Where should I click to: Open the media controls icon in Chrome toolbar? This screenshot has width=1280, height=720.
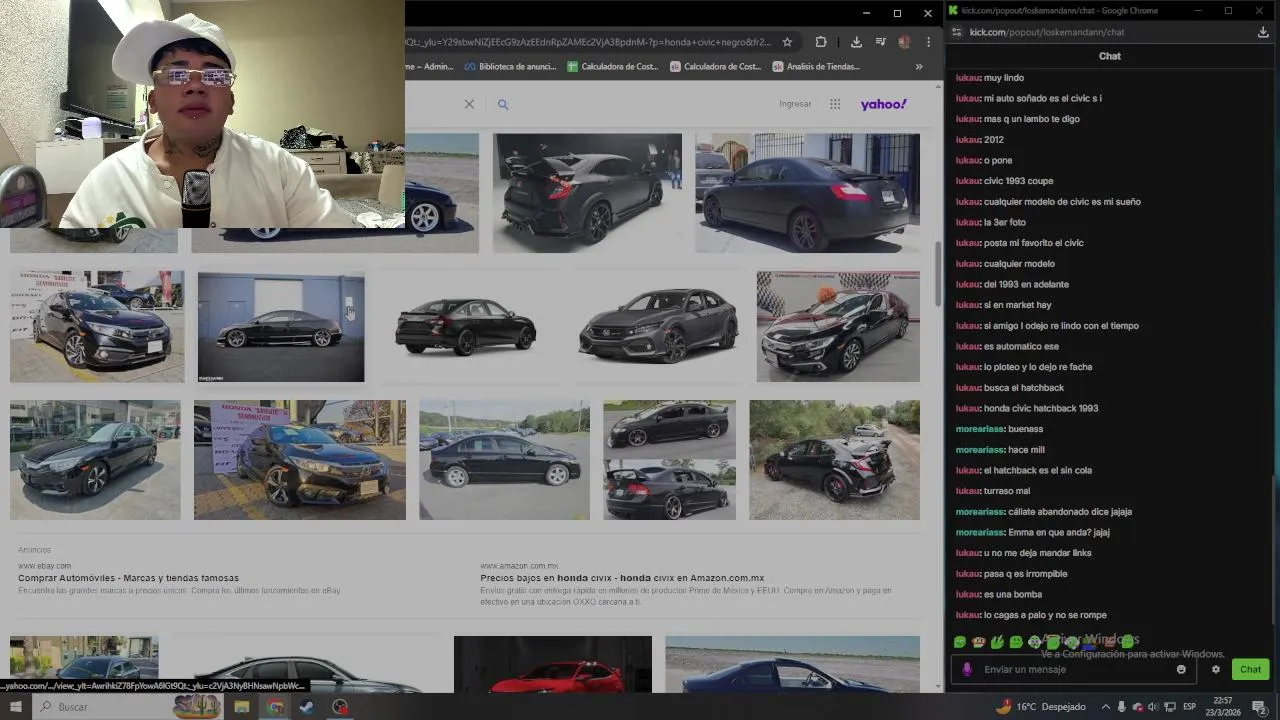coord(880,42)
